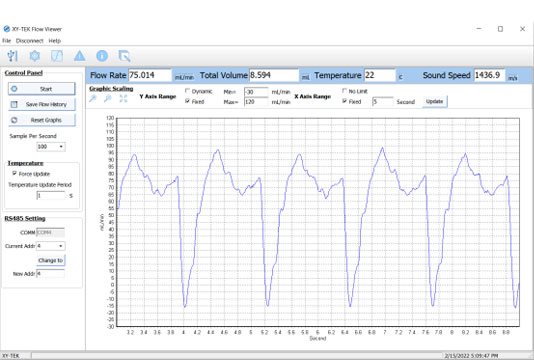Viewport: 534px width, 360px height.
Task: Click the USB connection icon in toolbar
Action: (12, 56)
